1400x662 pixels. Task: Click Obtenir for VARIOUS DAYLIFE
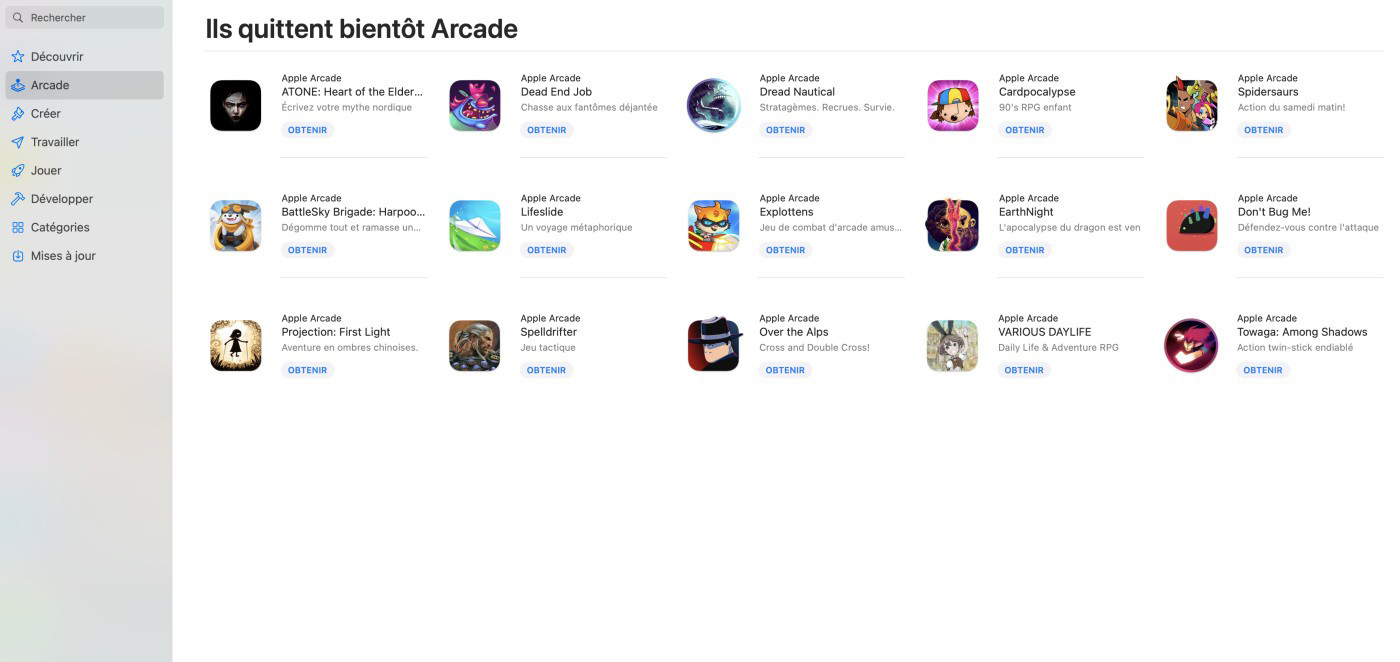pos(1024,370)
